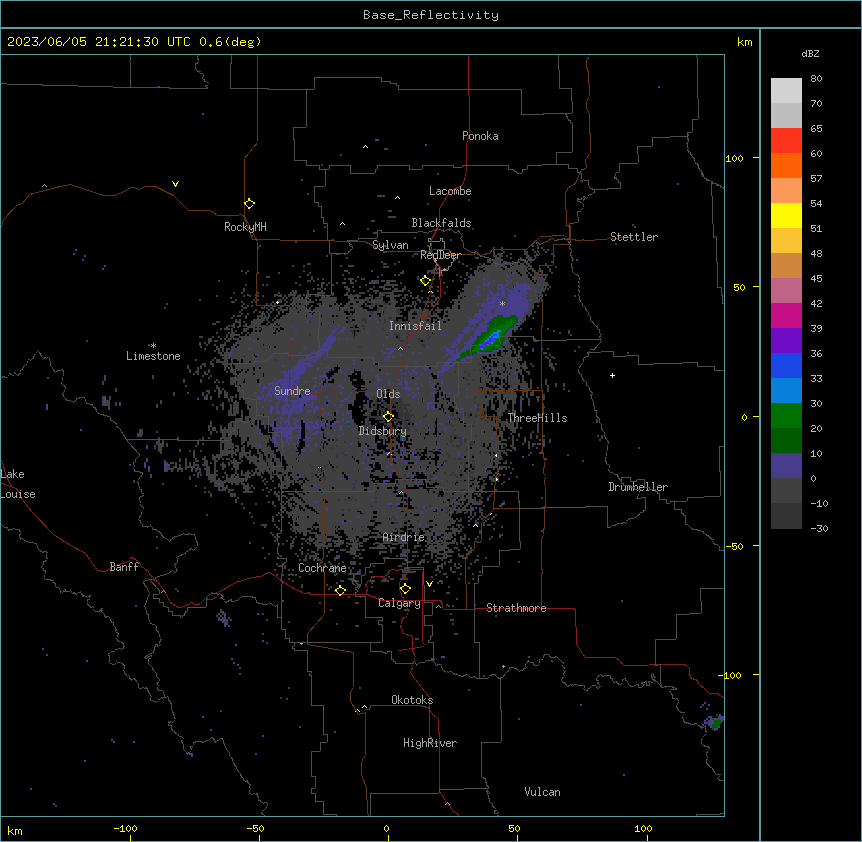Image resolution: width=862 pixels, height=842 pixels.
Task: Click the Strathmore label
Action: click(516, 608)
